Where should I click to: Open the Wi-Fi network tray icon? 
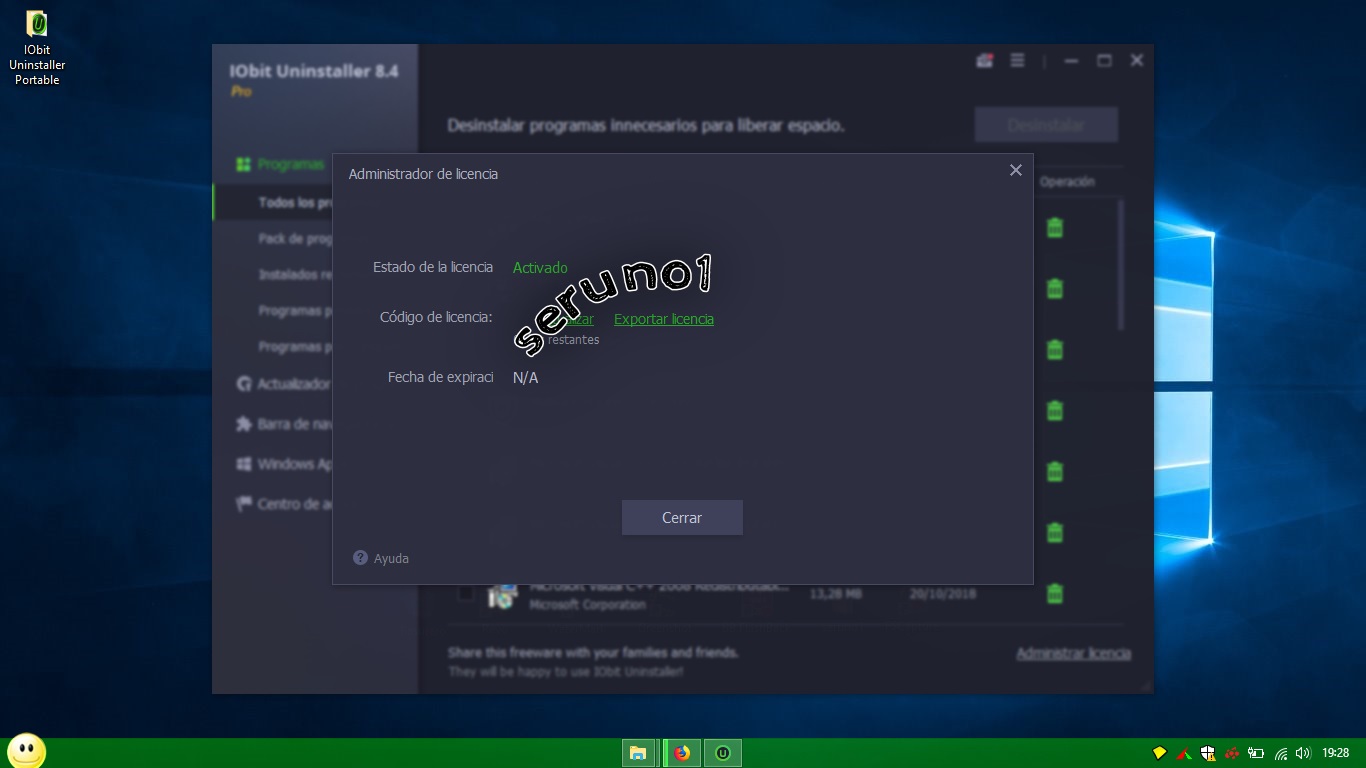coord(1280,753)
